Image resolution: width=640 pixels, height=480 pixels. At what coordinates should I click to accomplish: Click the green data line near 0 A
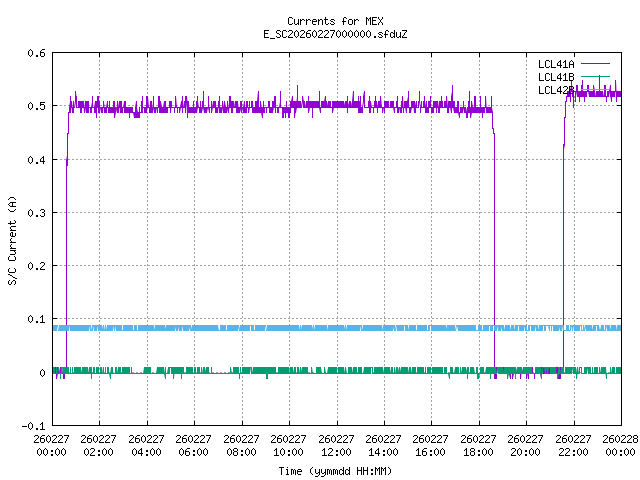(300, 370)
